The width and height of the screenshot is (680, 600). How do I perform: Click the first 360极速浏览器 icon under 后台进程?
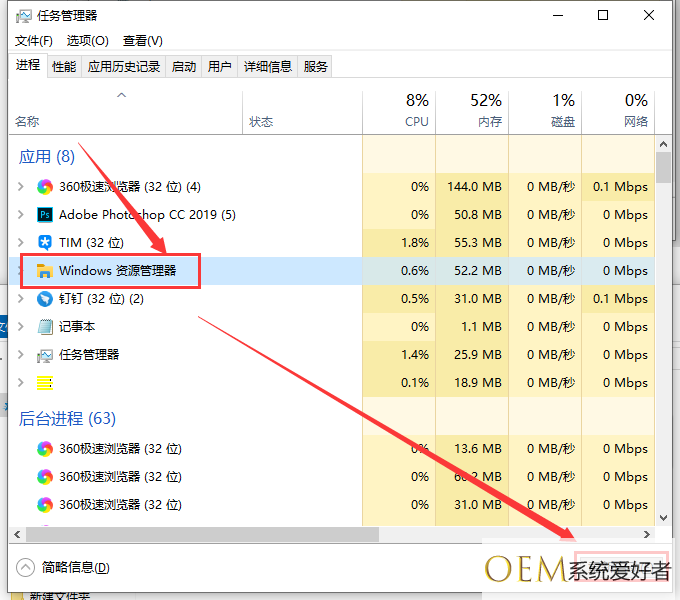coord(45,449)
